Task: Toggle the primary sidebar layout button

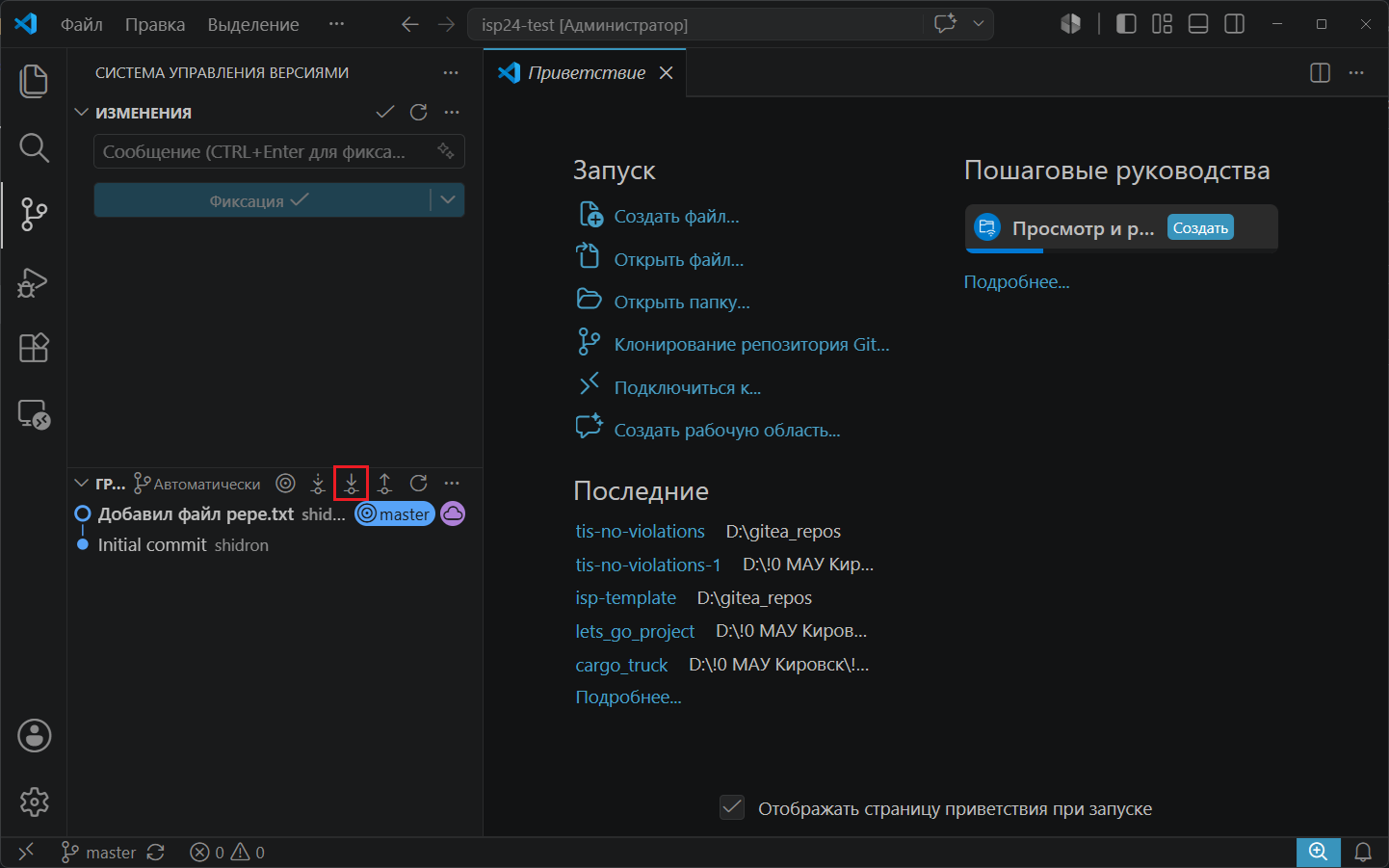Action: (1126, 24)
